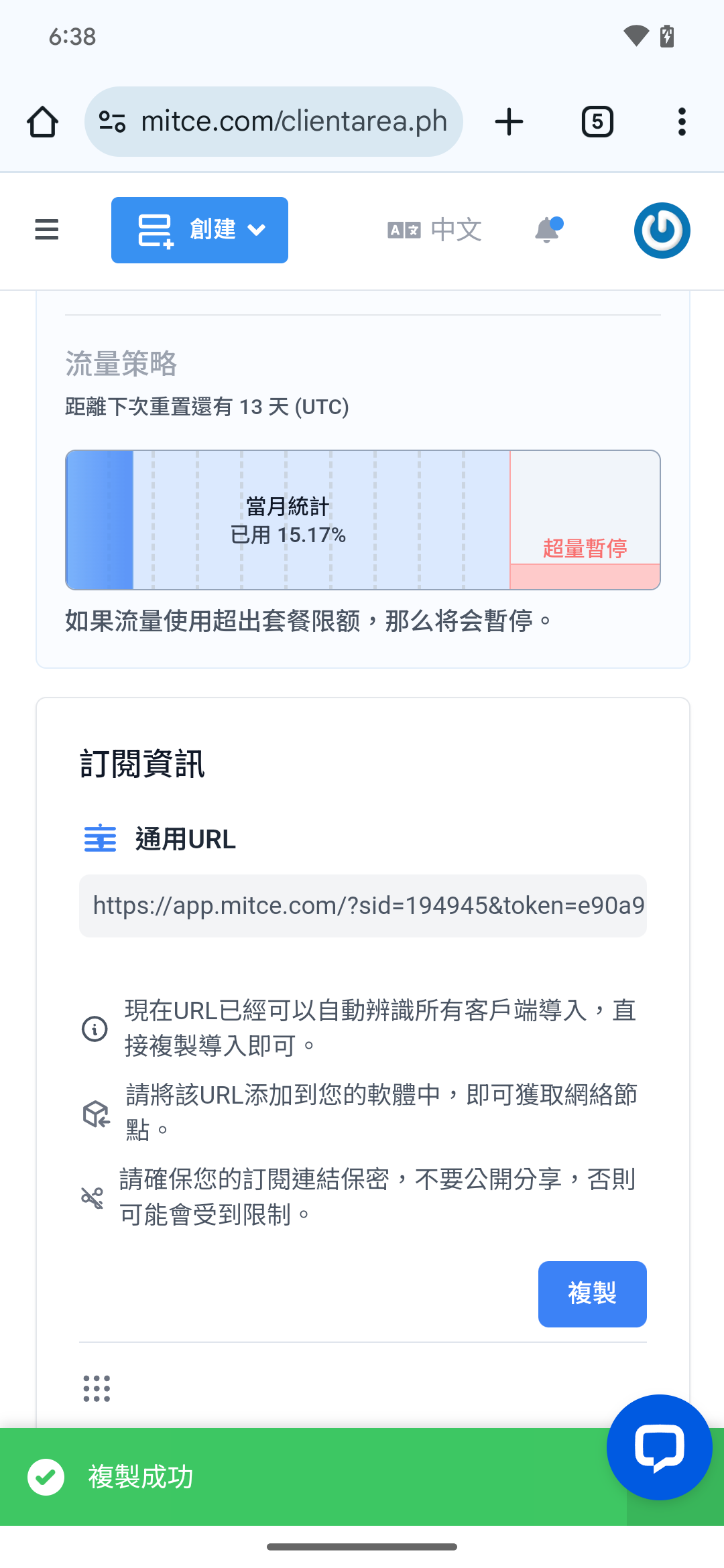724x1568 pixels.
Task: Tap the Chrome home icon
Action: click(x=42, y=122)
